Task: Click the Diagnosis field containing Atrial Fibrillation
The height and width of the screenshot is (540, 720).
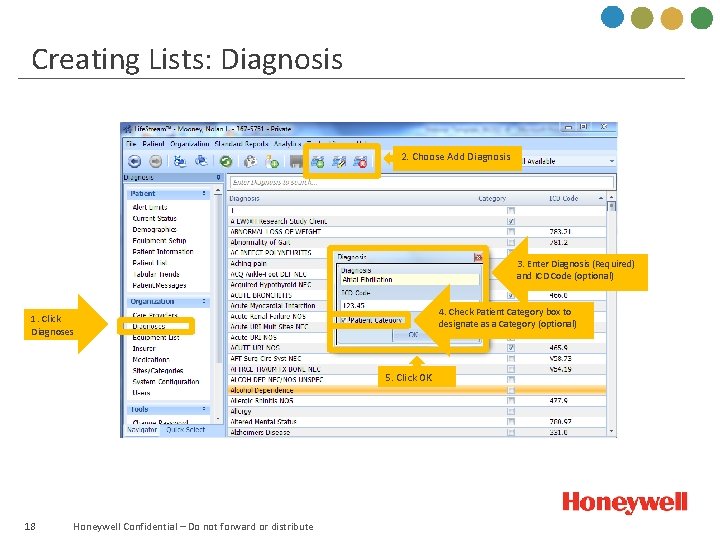Action: (410, 279)
